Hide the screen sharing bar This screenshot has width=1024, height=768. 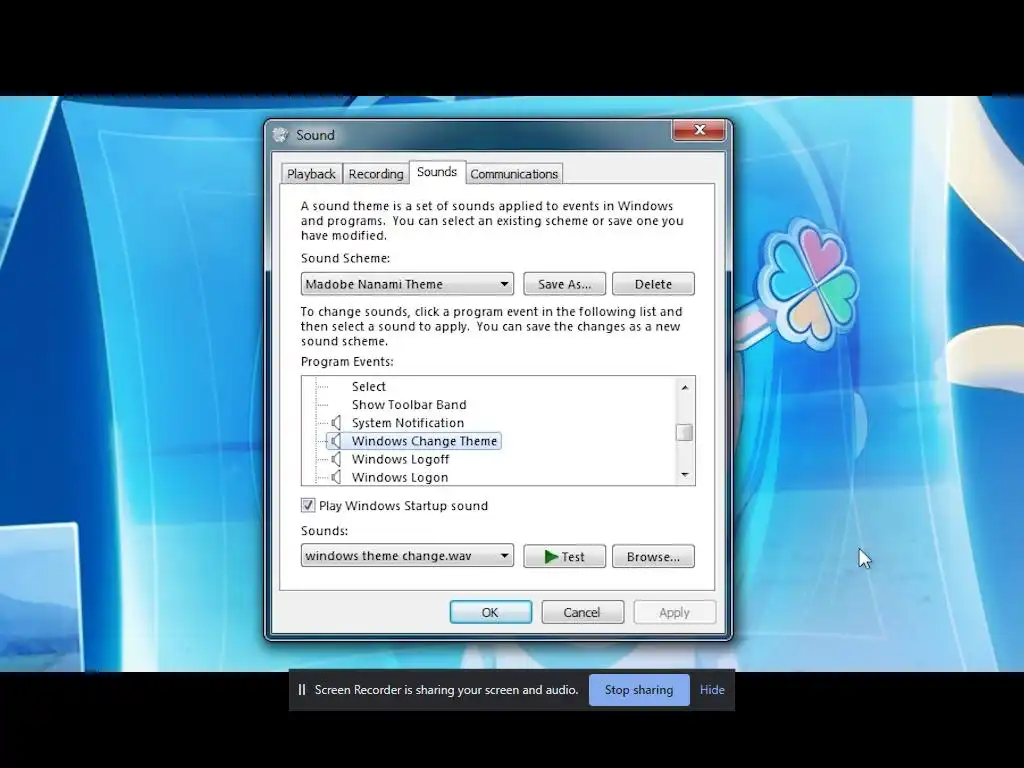(712, 690)
